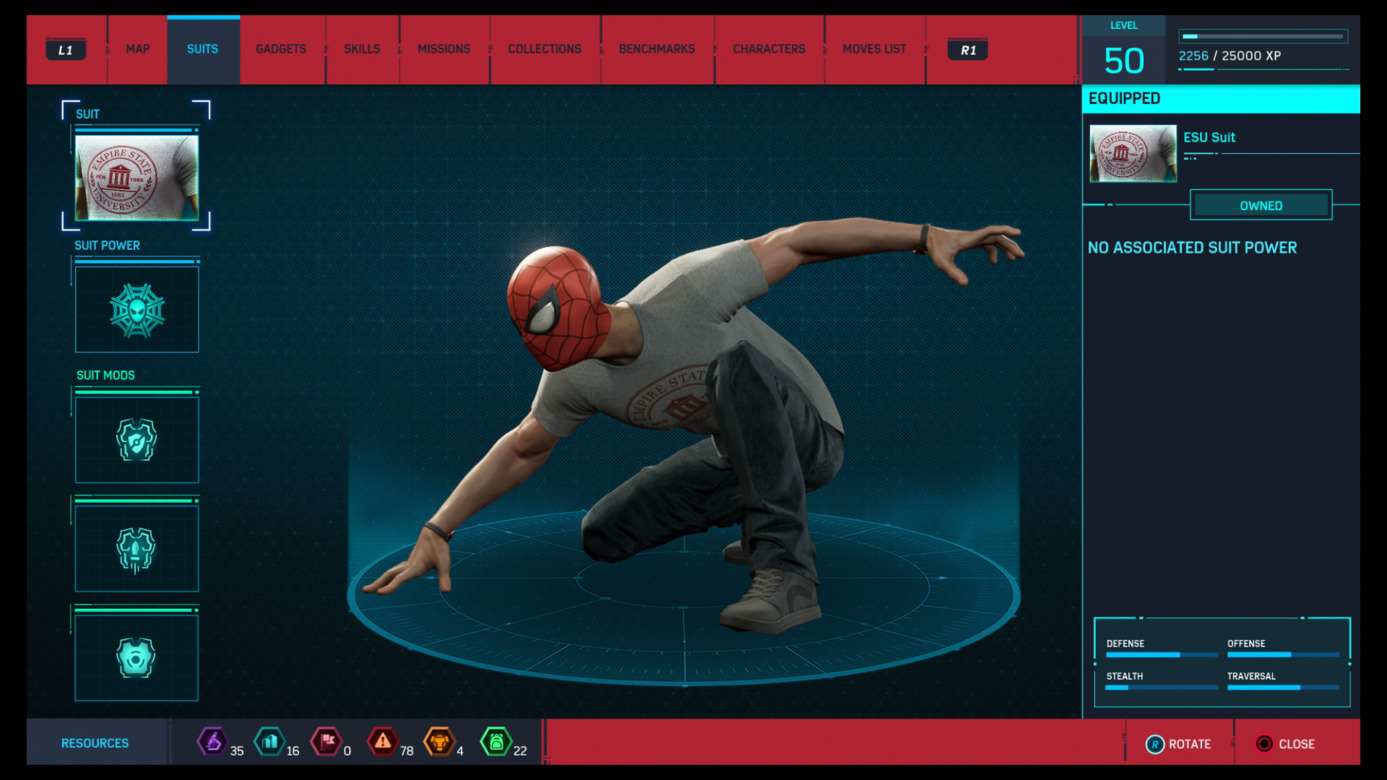Select the ESU Suit thumbnail in Suit slot

tap(137, 178)
